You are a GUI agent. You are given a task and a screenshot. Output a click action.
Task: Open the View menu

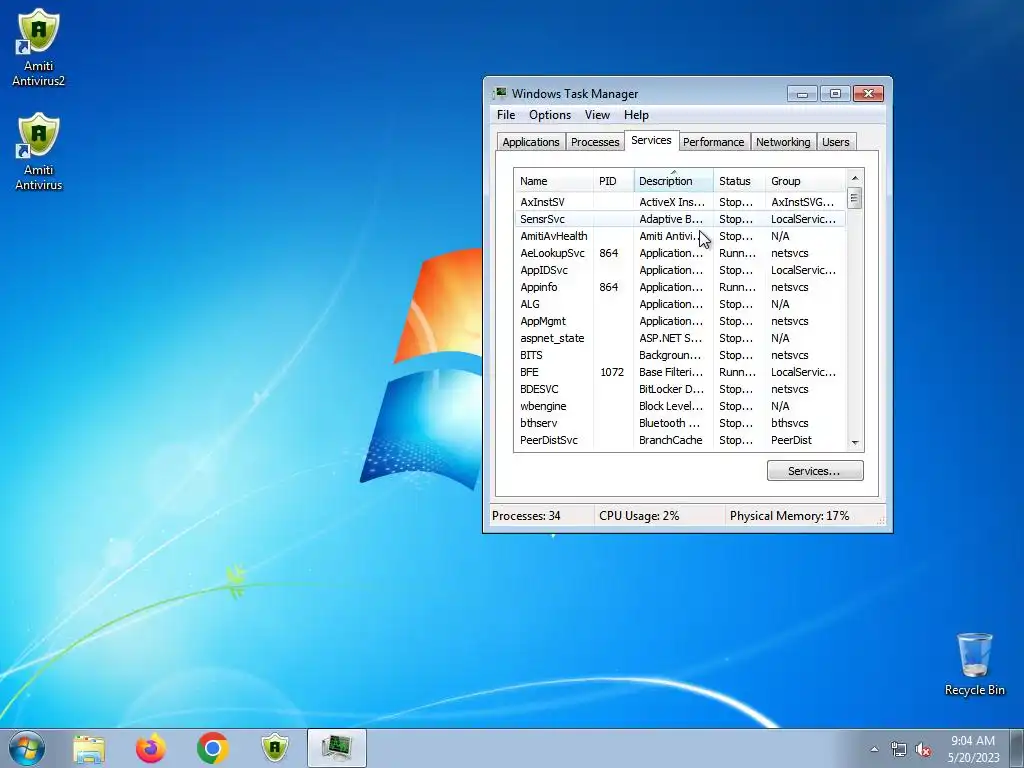pos(597,115)
